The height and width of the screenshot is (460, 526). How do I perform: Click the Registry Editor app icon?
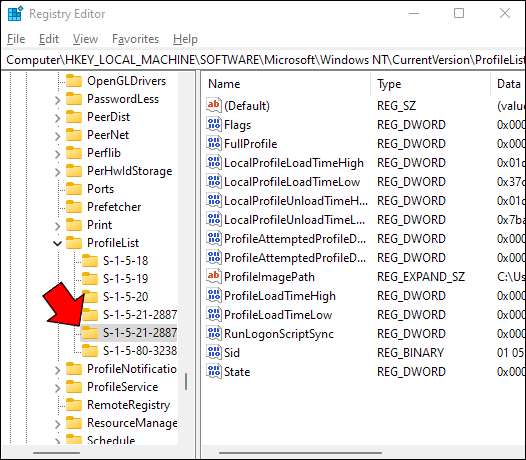15,14
